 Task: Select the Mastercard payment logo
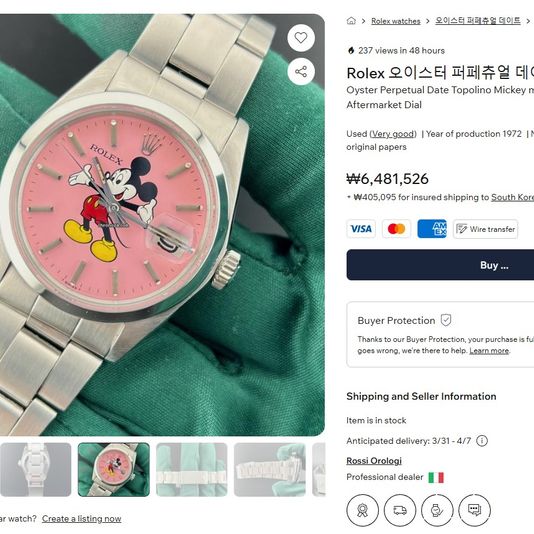[x=396, y=229]
